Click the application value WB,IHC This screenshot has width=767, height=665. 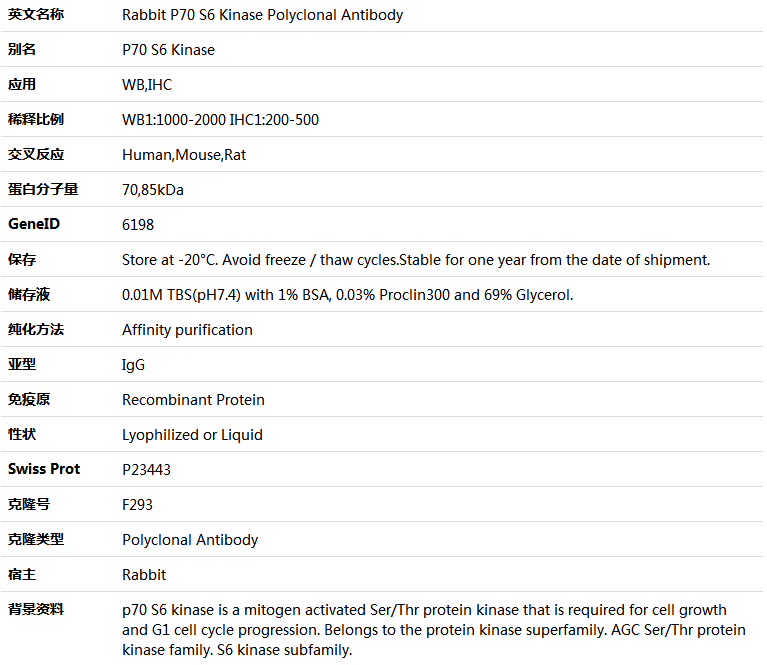point(147,85)
